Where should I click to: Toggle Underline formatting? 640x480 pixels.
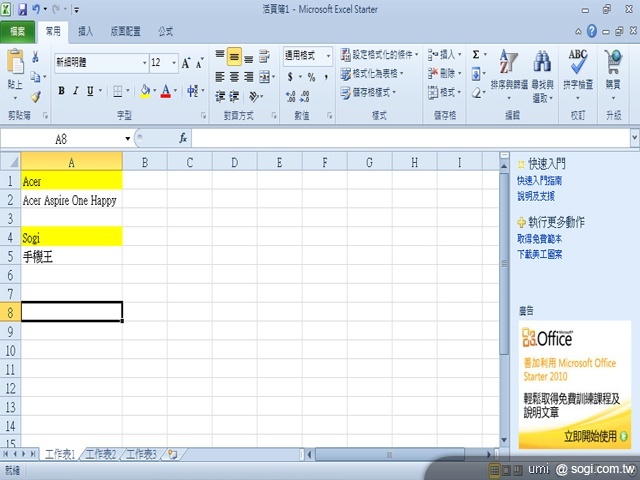tap(90, 91)
